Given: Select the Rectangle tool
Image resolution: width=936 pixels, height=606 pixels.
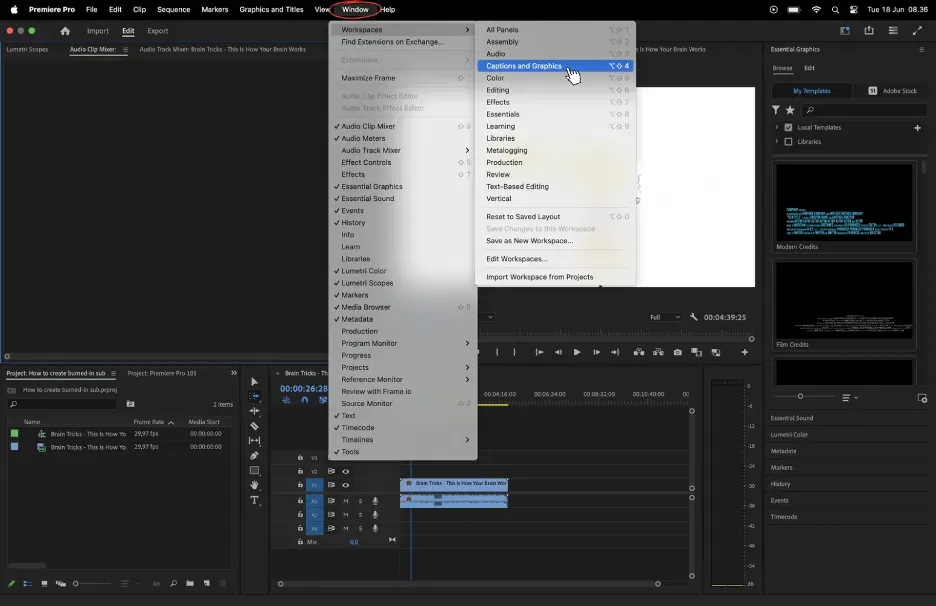Looking at the screenshot, I should click(x=254, y=470).
